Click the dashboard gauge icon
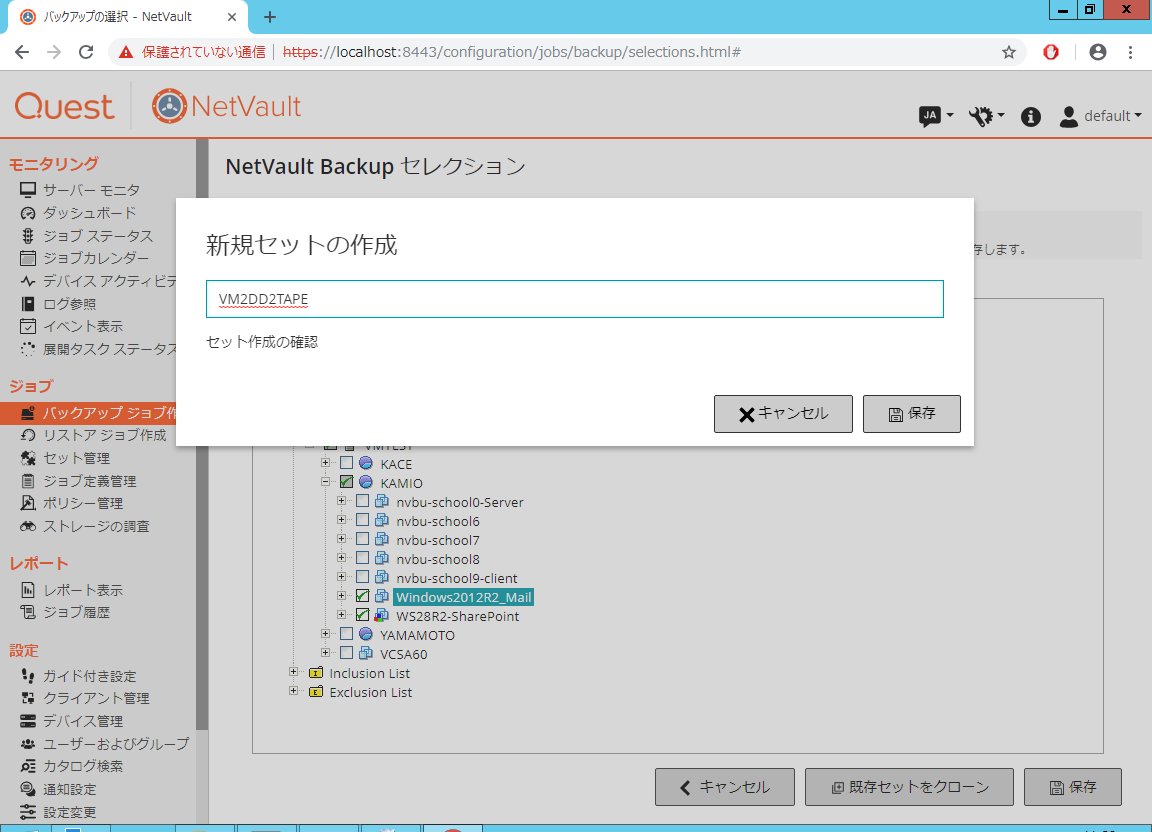1152x832 pixels. tap(28, 213)
